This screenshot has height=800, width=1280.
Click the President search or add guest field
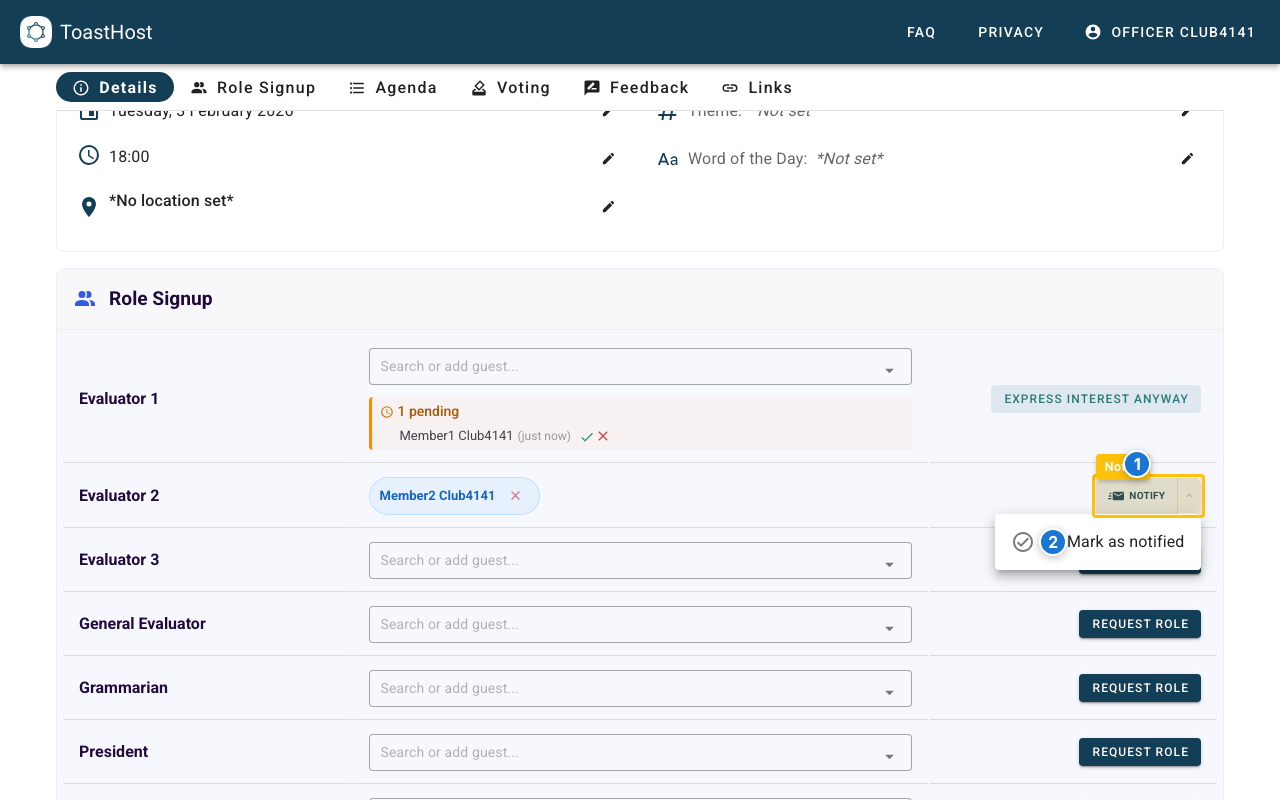coord(620,752)
